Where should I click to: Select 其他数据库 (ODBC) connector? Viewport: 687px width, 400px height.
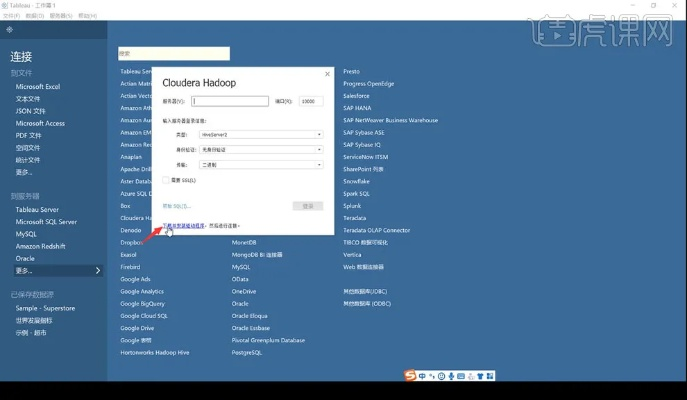(367, 304)
